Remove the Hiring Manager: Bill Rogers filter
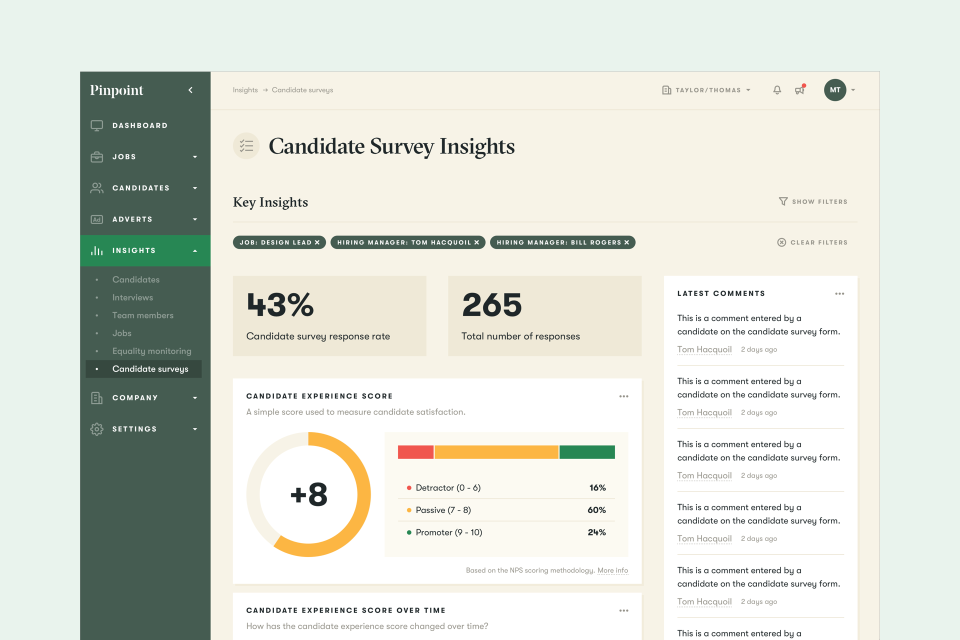Image resolution: width=960 pixels, height=640 pixels. (626, 243)
